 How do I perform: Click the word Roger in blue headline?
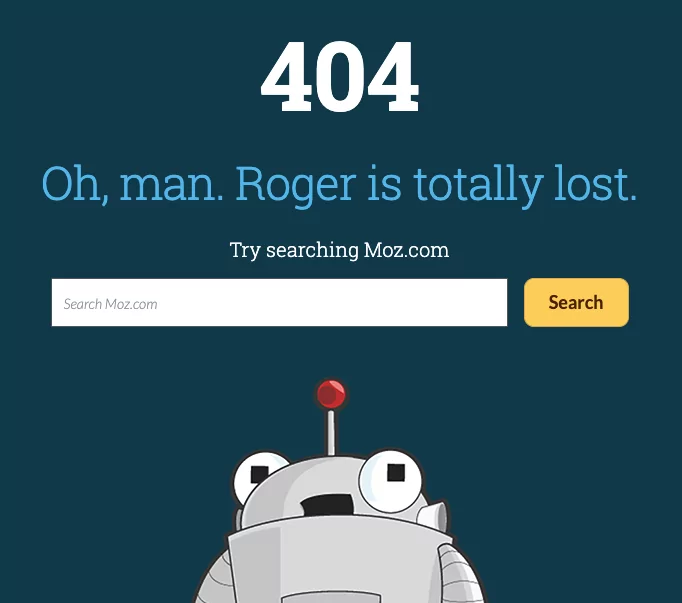pyautogui.click(x=296, y=184)
